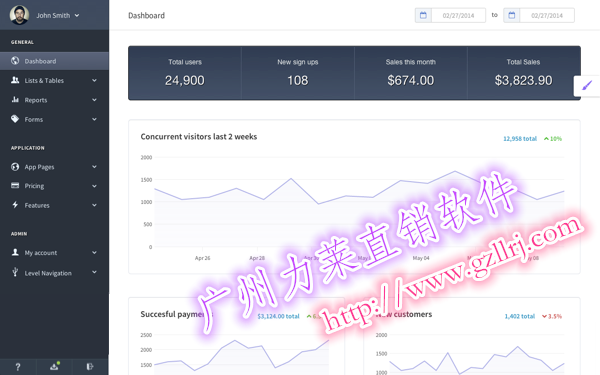
Task: Expand the Pricing menu chevron
Action: click(94, 186)
